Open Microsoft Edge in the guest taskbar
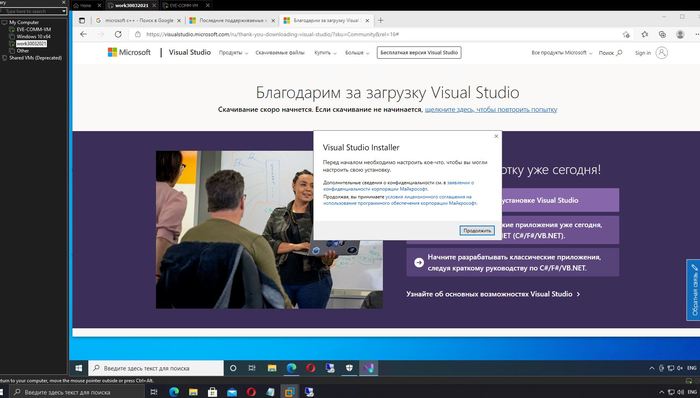The image size is (700, 398). point(292,368)
